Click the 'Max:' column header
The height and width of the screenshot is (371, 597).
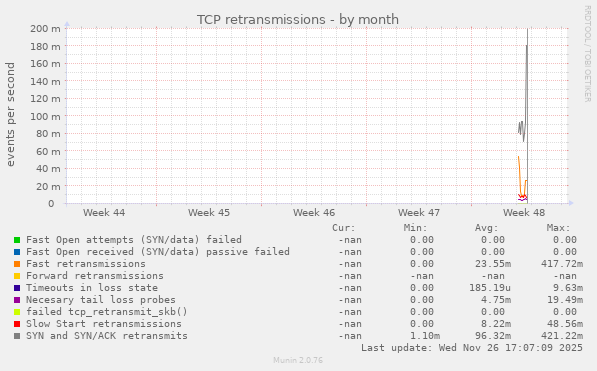click(559, 228)
